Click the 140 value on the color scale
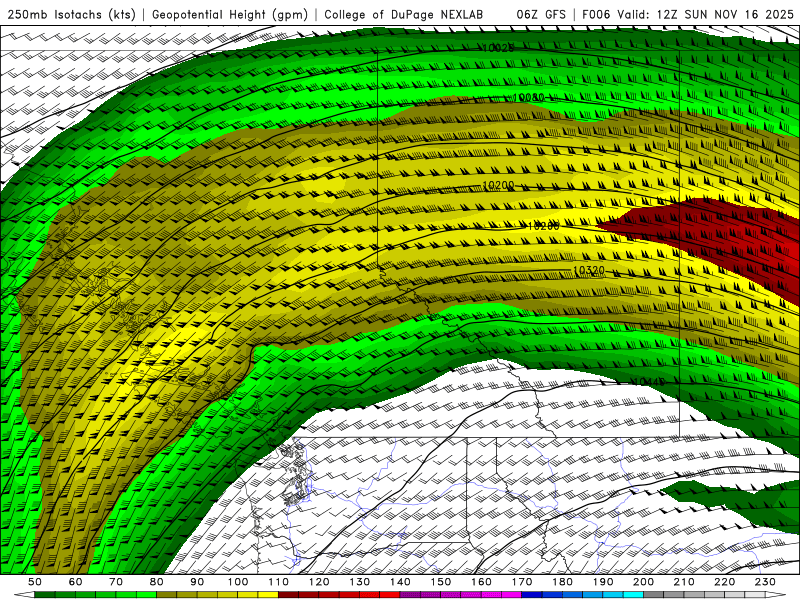Viewport: 800px width, 600px height. 401,582
